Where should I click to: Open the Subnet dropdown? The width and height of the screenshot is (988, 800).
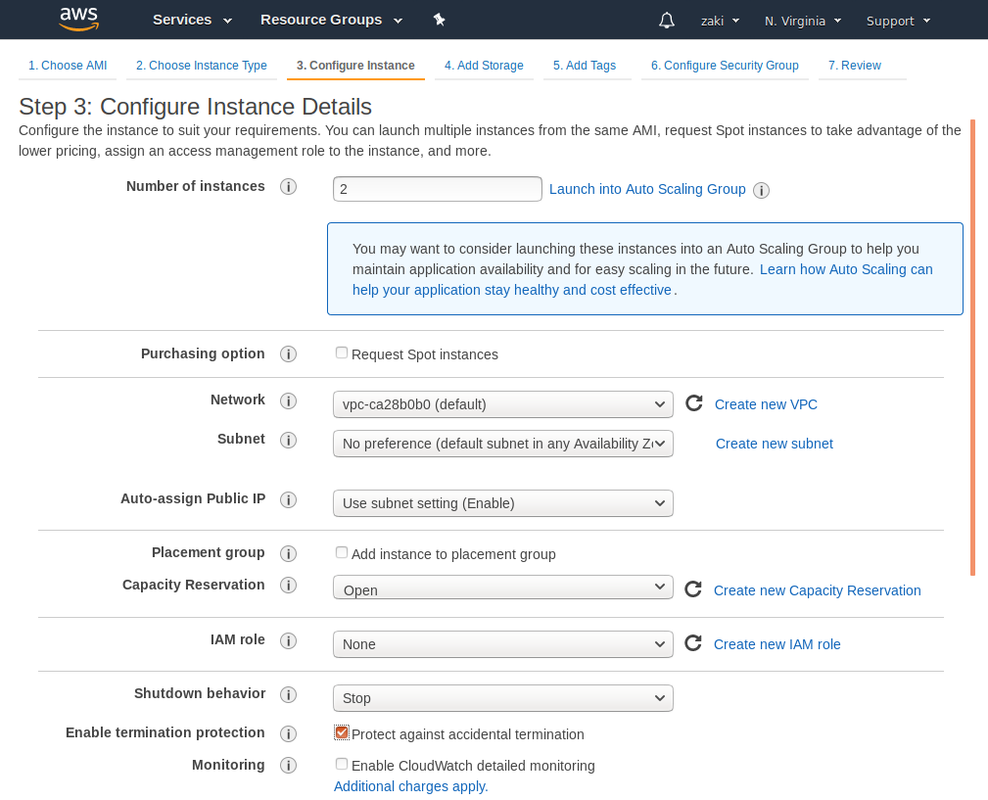point(503,443)
